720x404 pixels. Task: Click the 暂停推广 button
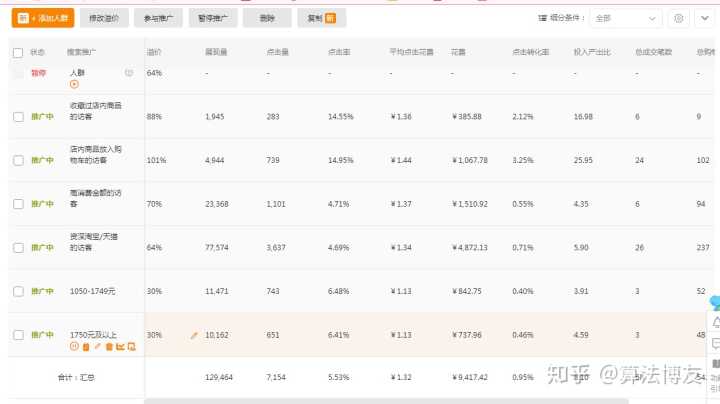tap(212, 18)
